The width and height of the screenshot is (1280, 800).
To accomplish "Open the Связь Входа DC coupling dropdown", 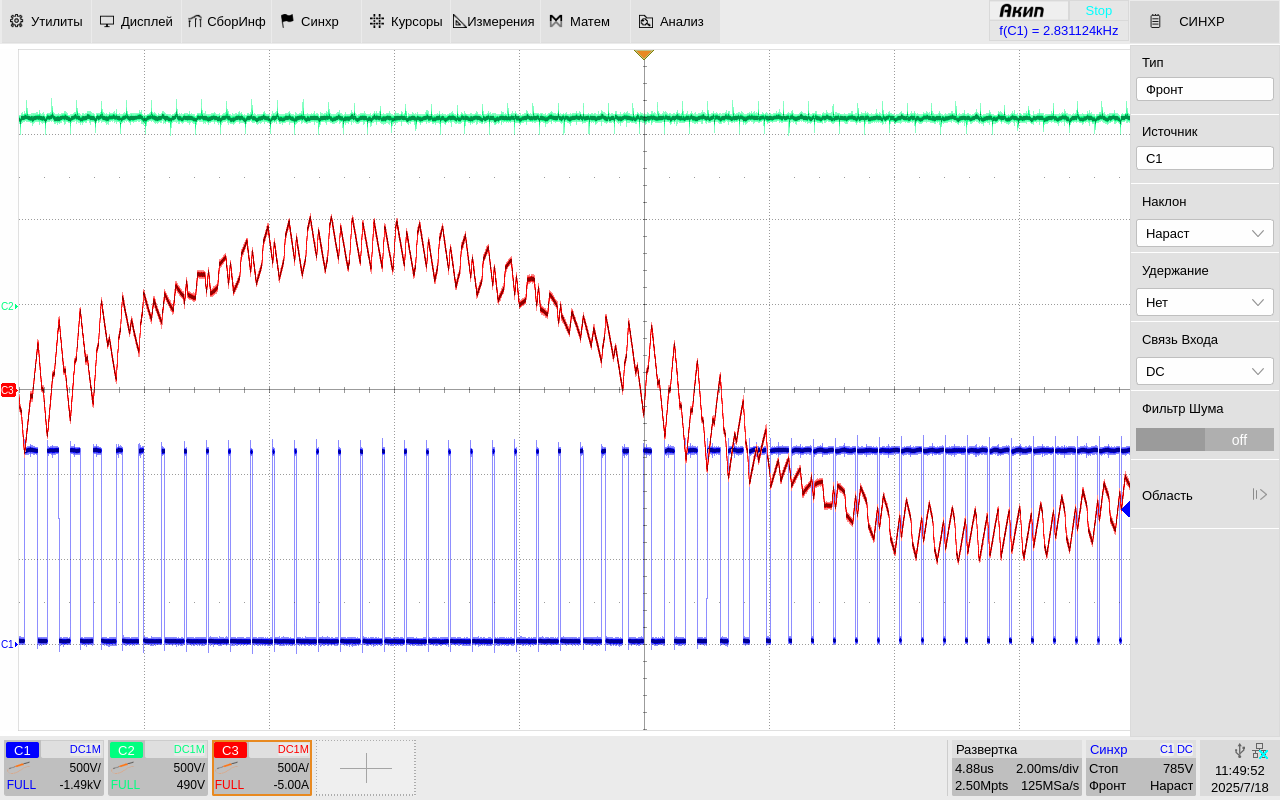I will point(1204,371).
